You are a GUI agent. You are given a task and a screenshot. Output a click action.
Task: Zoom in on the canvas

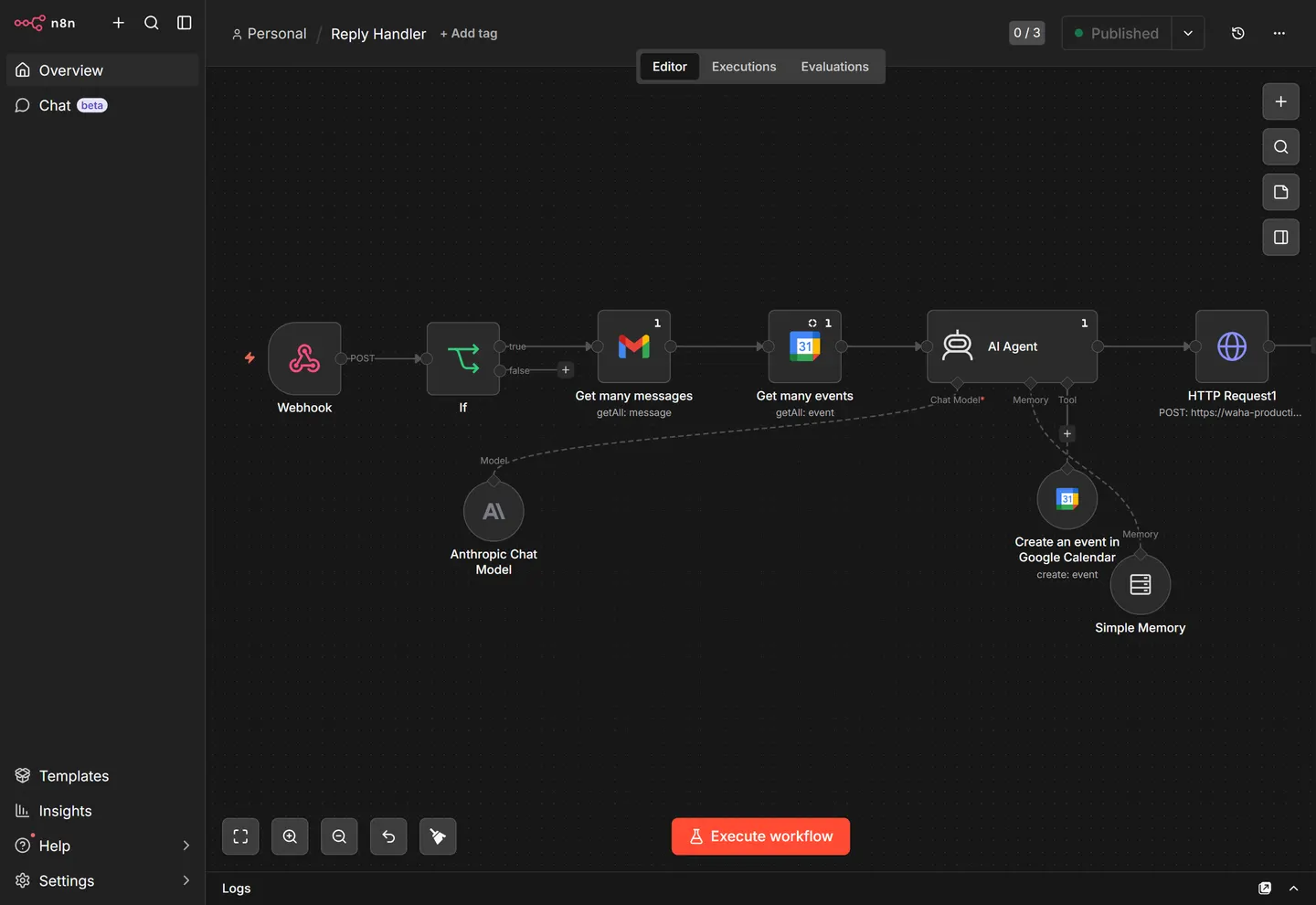coord(290,836)
